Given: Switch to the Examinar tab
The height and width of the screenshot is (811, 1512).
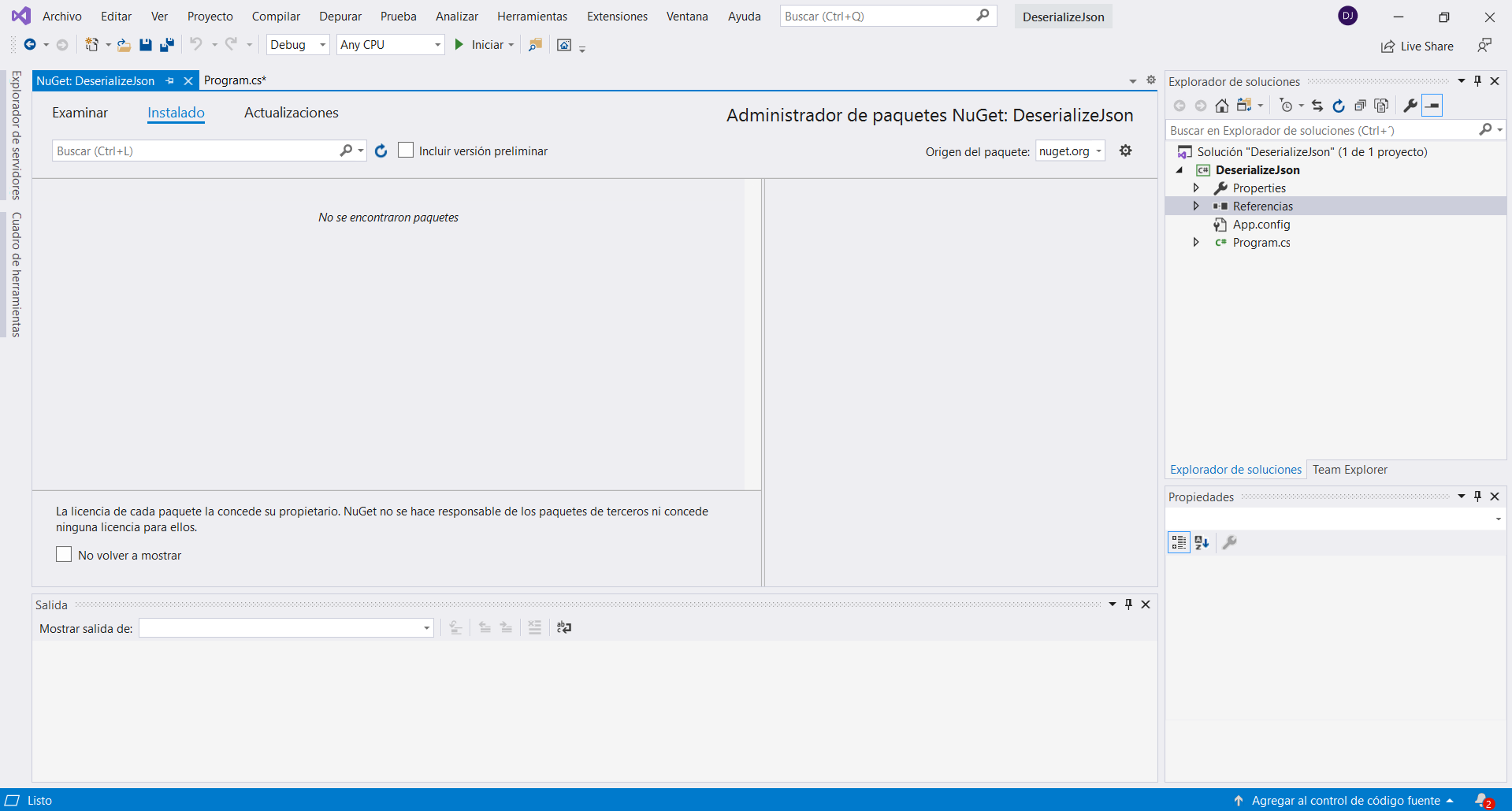Looking at the screenshot, I should [80, 113].
